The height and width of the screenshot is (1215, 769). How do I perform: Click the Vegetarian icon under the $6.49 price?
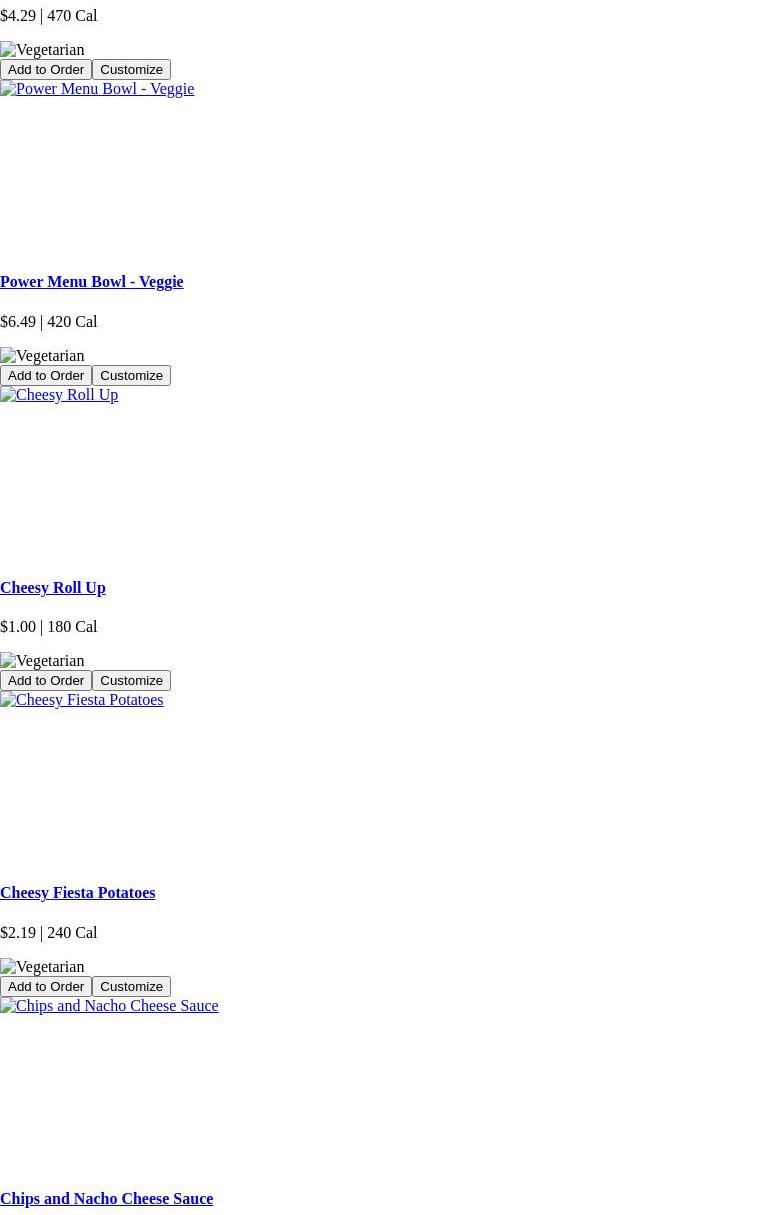[42, 356]
